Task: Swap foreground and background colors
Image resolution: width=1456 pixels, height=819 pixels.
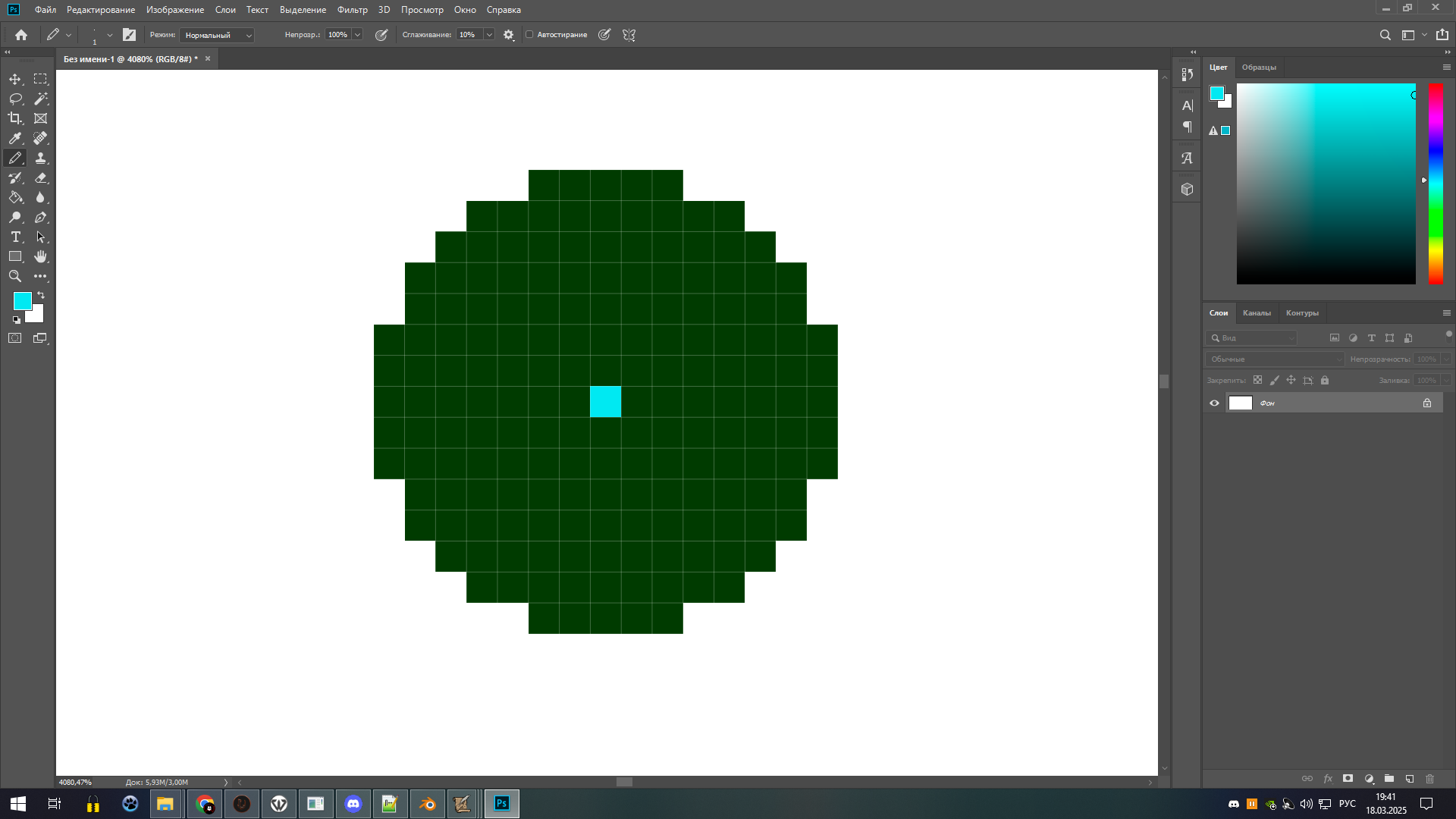Action: (x=41, y=295)
